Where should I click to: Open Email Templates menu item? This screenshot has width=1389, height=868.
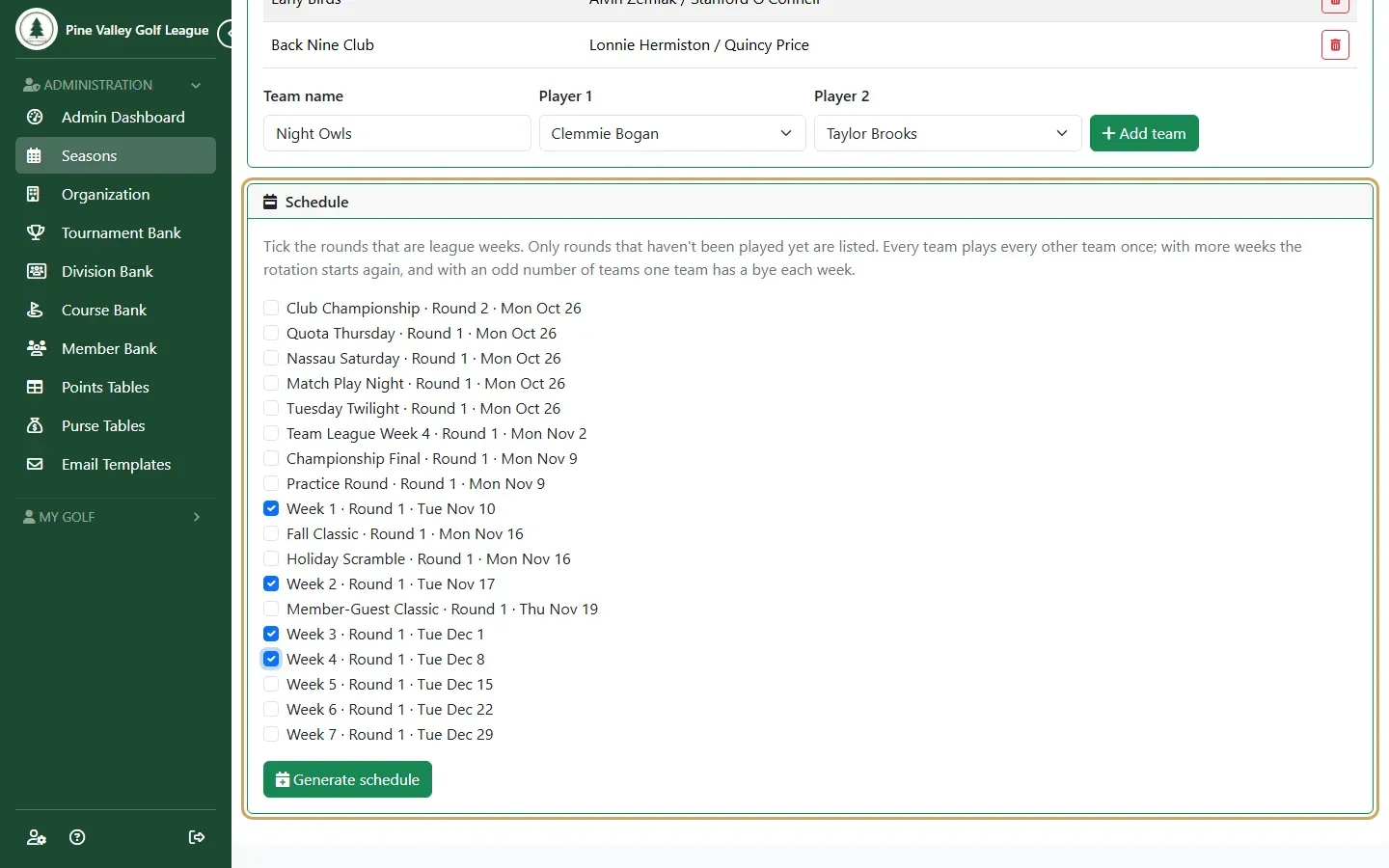(116, 464)
